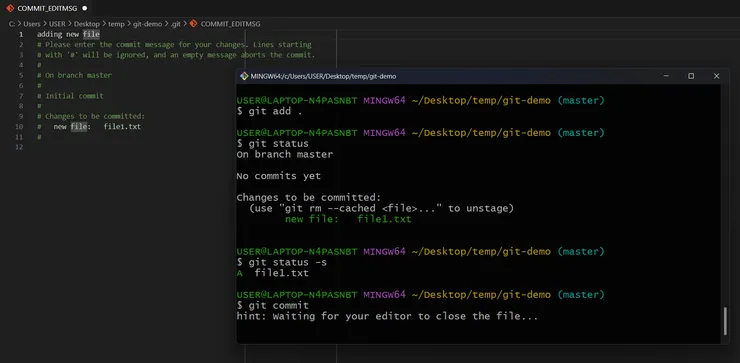Click 'On branch master' terminal output line
The height and width of the screenshot is (363, 740).
pyautogui.click(x=285, y=155)
